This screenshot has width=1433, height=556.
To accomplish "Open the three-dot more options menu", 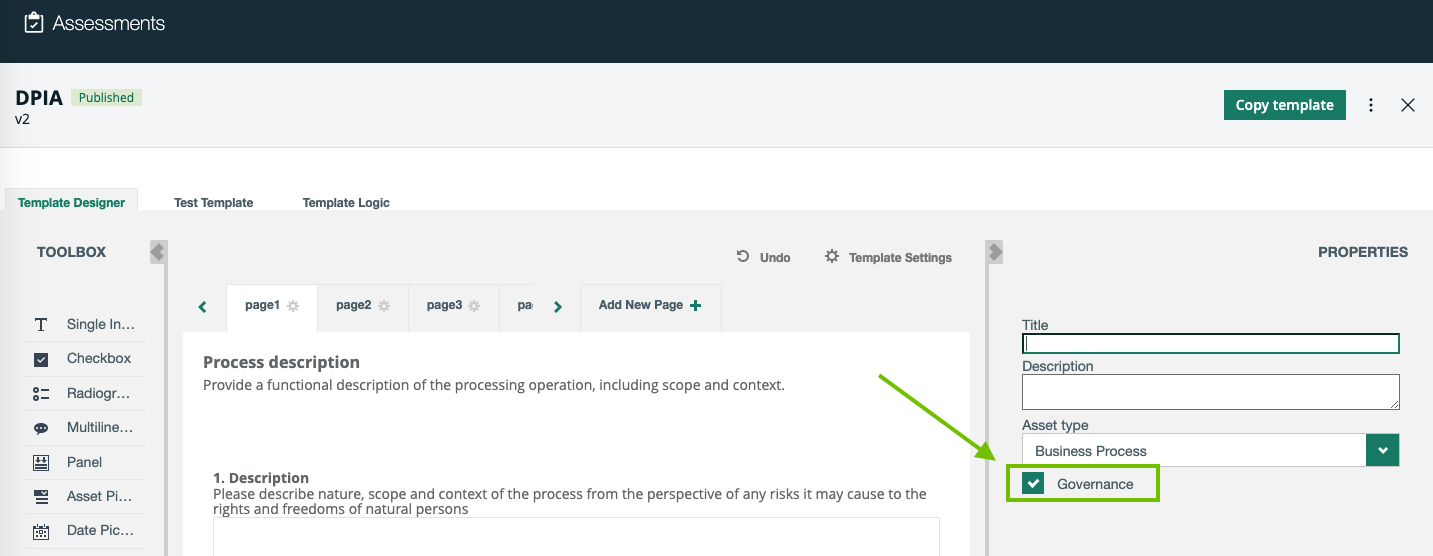I will click(x=1371, y=105).
